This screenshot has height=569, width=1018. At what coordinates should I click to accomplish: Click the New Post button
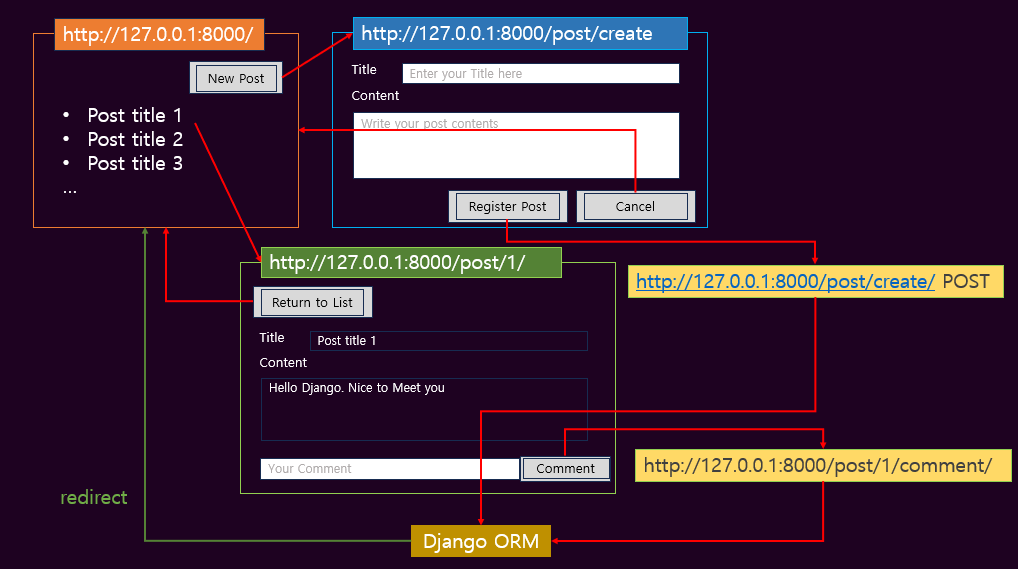pyautogui.click(x=236, y=78)
